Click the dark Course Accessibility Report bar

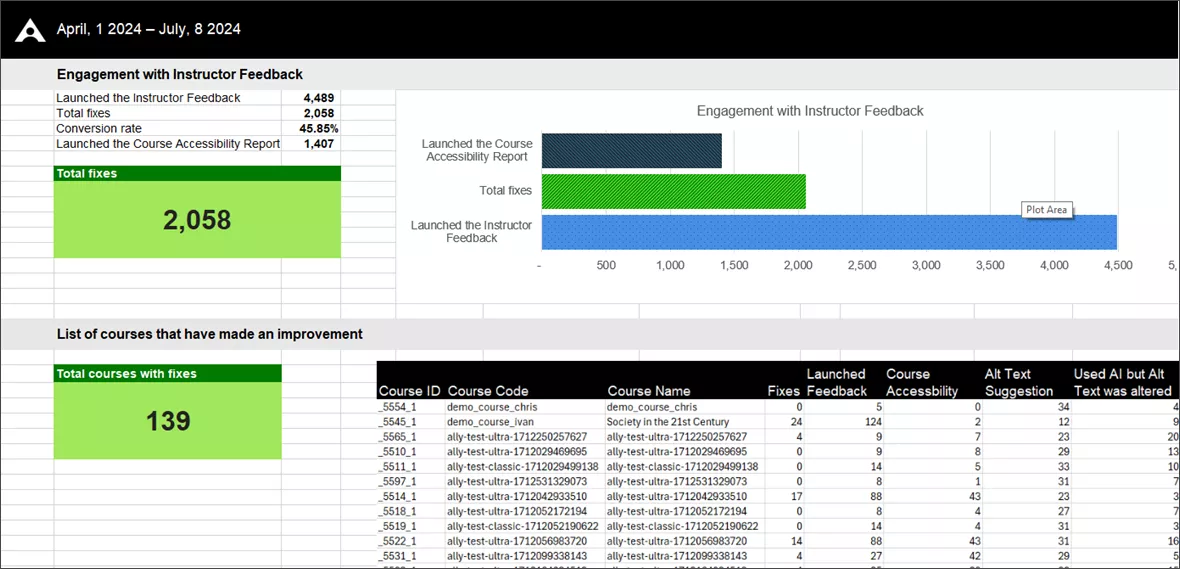pyautogui.click(x=631, y=151)
